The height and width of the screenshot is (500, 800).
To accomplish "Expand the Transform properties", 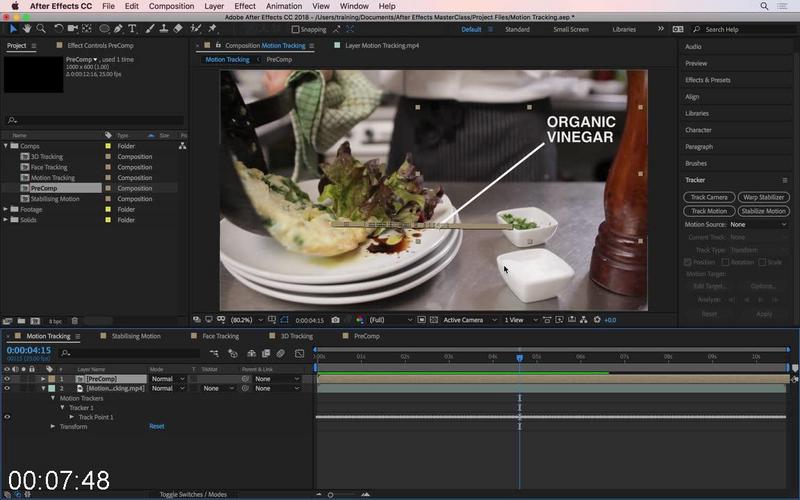I will (x=53, y=427).
